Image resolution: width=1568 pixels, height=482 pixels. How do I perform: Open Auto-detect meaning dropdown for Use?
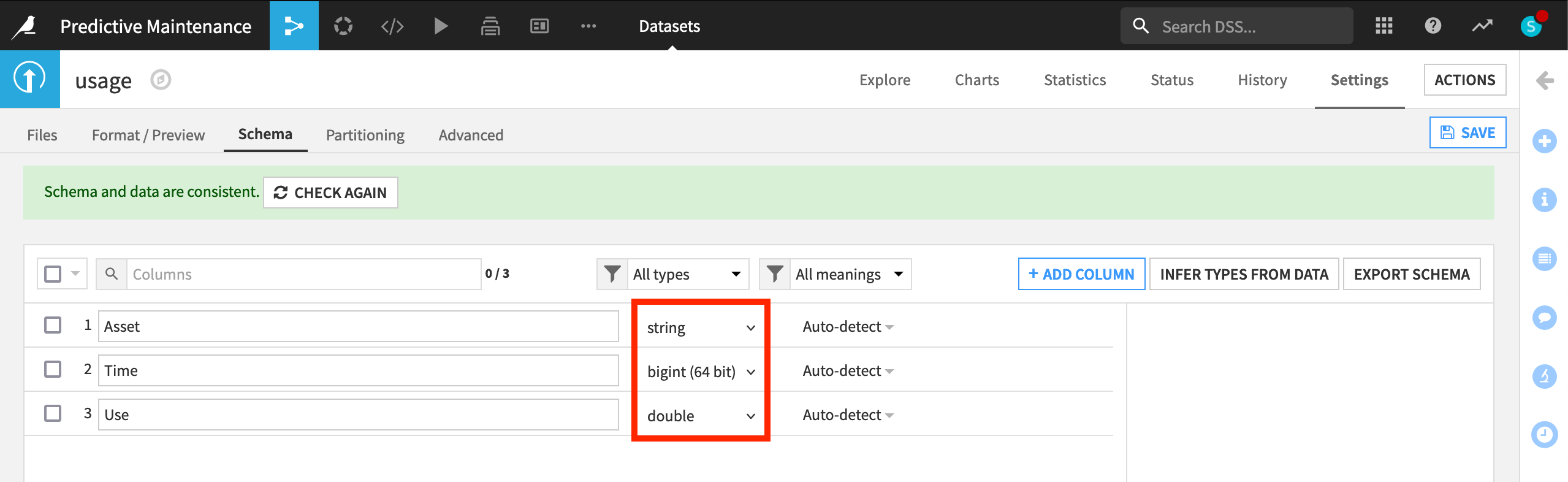848,415
